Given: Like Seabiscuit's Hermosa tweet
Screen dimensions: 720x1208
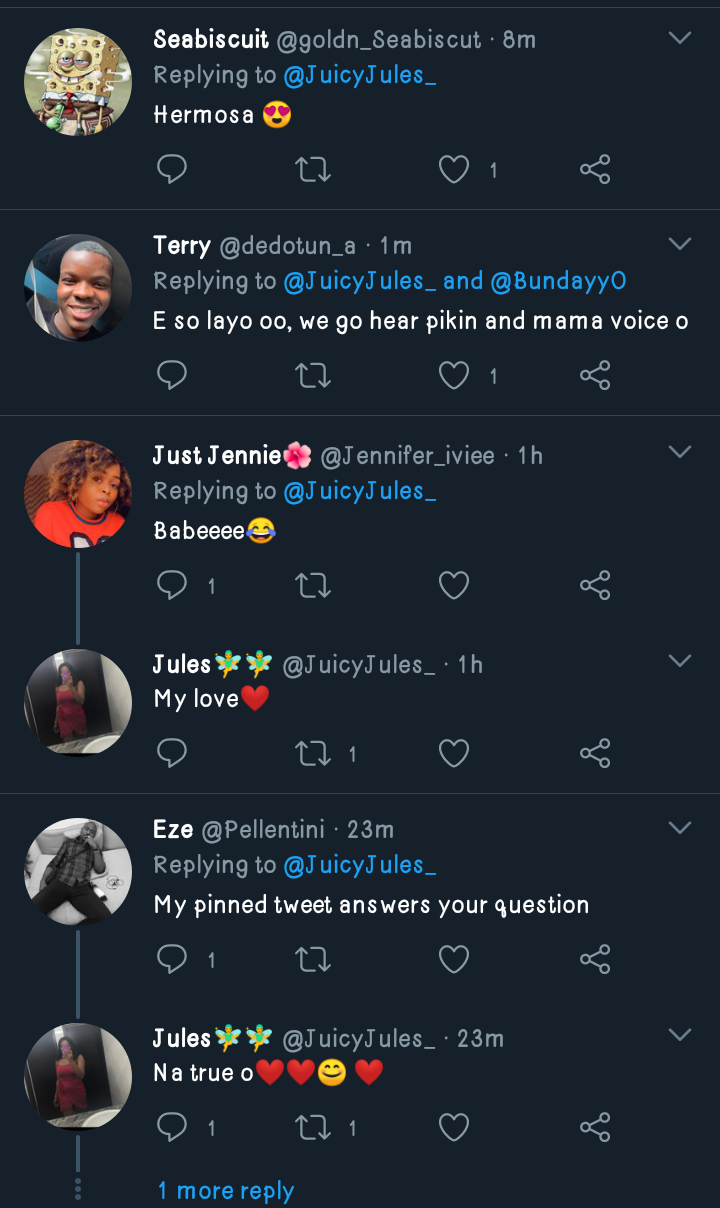Looking at the screenshot, I should click(454, 169).
